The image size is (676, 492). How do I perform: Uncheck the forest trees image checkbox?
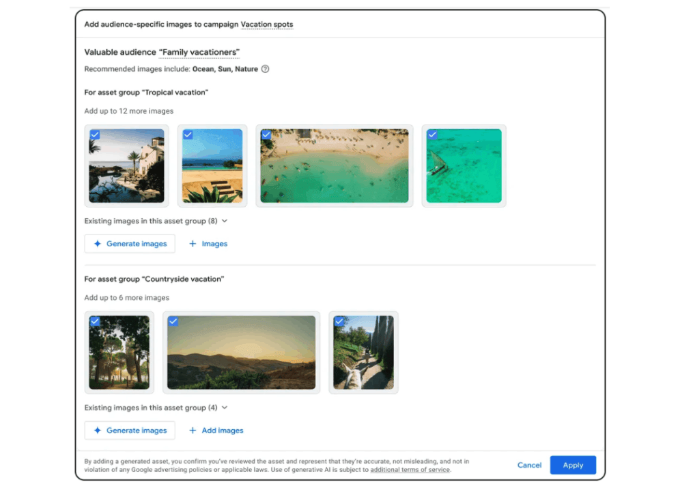point(95,321)
